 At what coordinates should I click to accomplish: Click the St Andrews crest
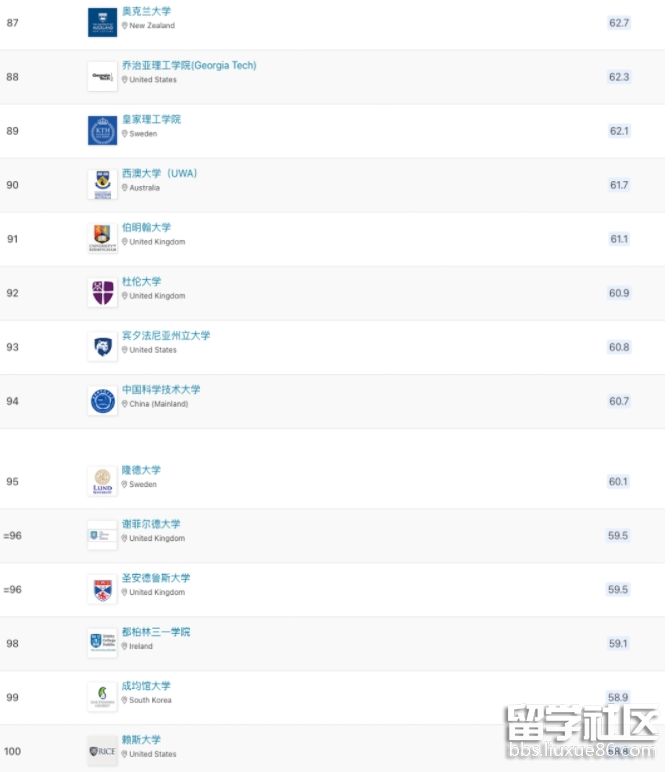point(102,589)
